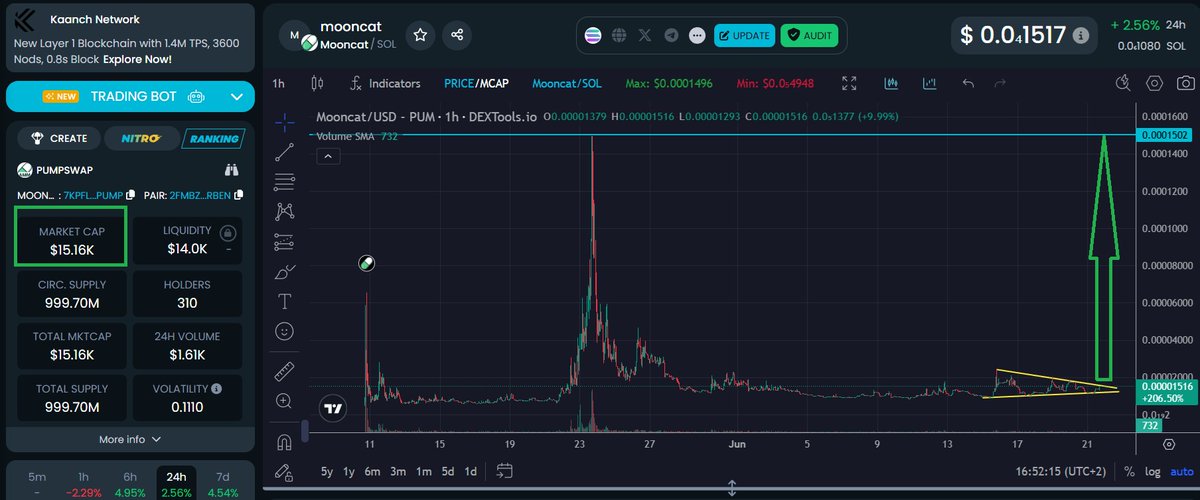Image resolution: width=1200 pixels, height=500 pixels.
Task: Select the XABCD pattern tool
Action: pos(285,212)
